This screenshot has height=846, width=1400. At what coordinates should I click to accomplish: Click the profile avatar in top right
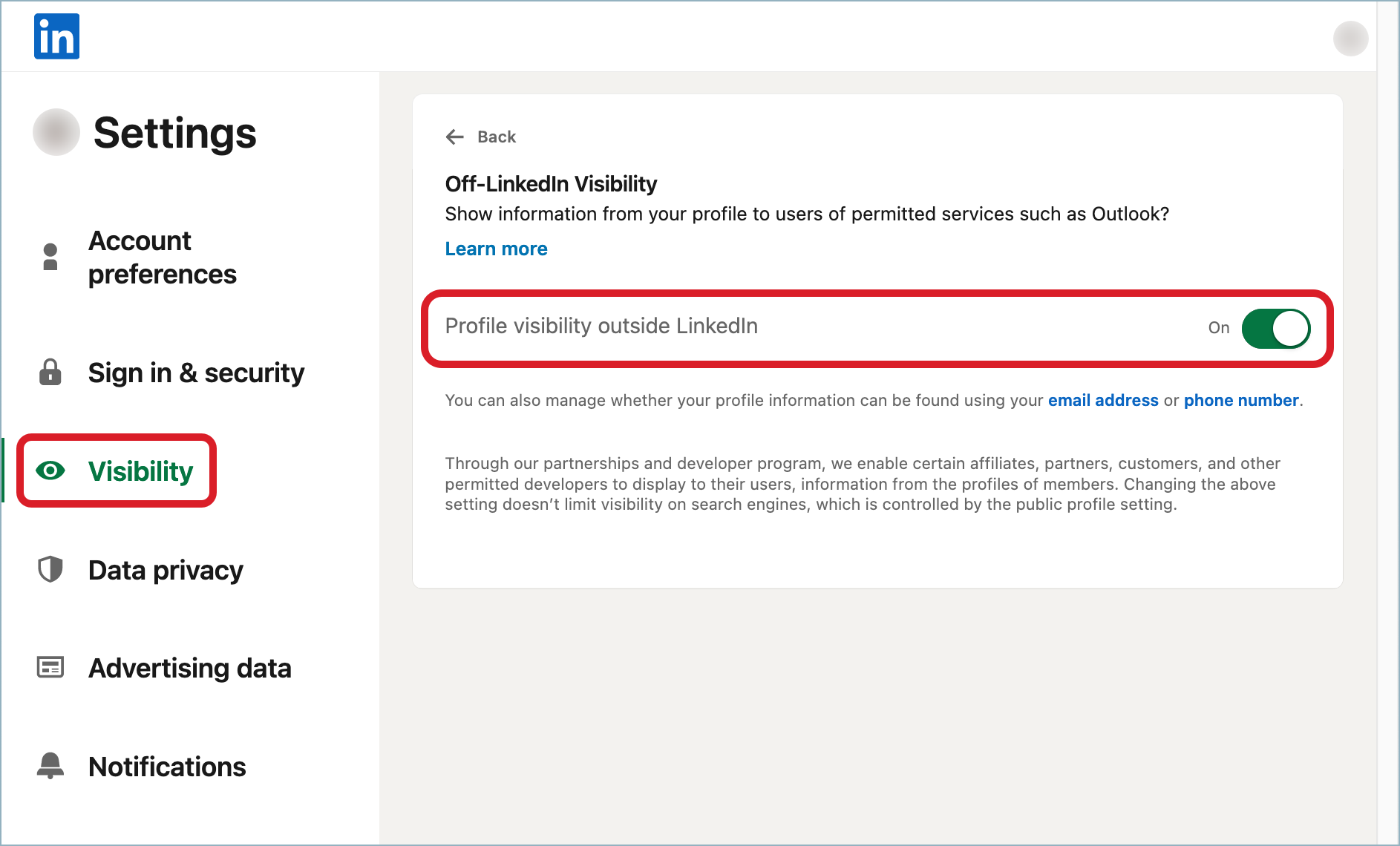coord(1350,39)
